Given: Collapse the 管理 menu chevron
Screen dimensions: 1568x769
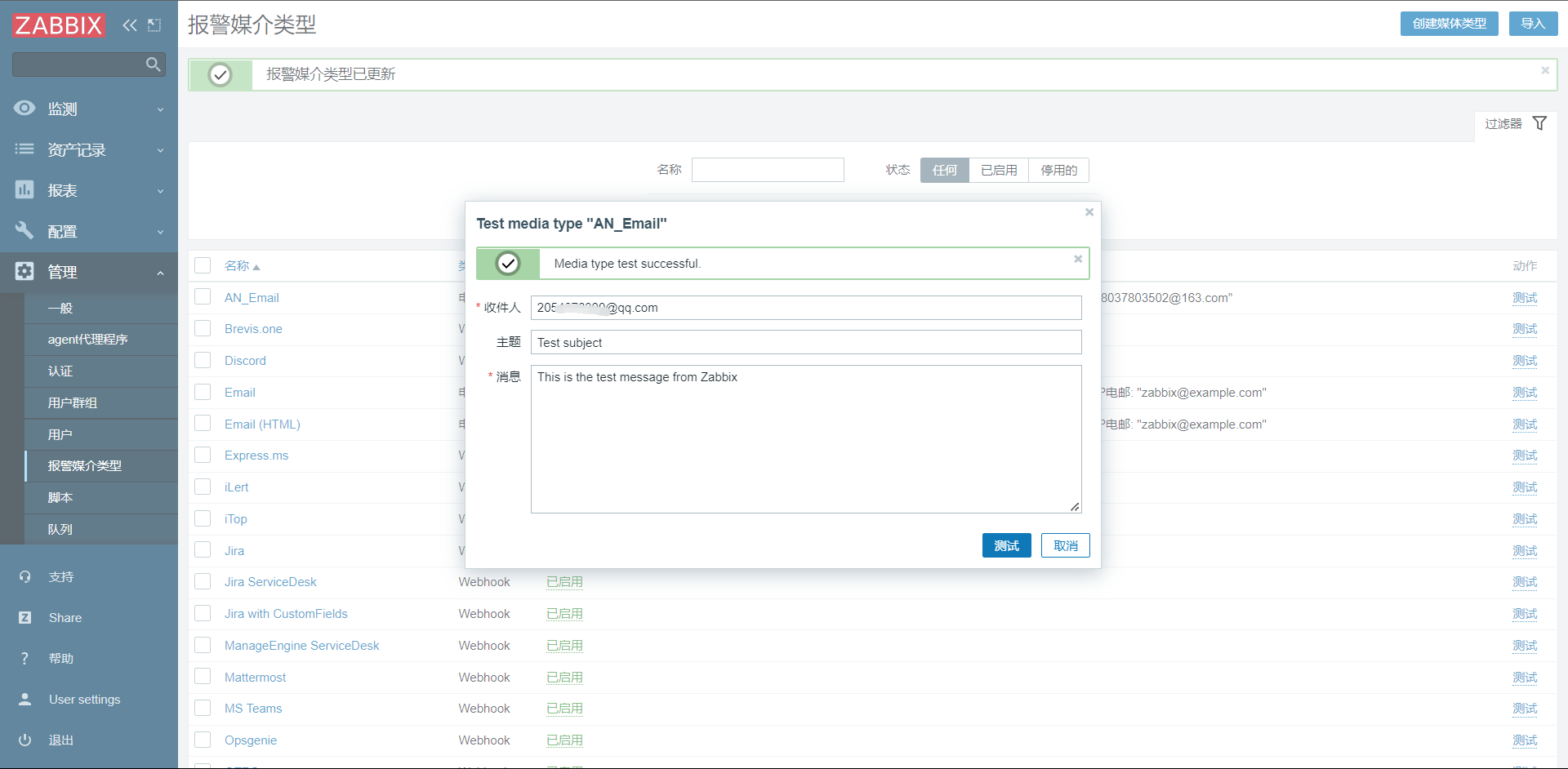Looking at the screenshot, I should [x=160, y=273].
